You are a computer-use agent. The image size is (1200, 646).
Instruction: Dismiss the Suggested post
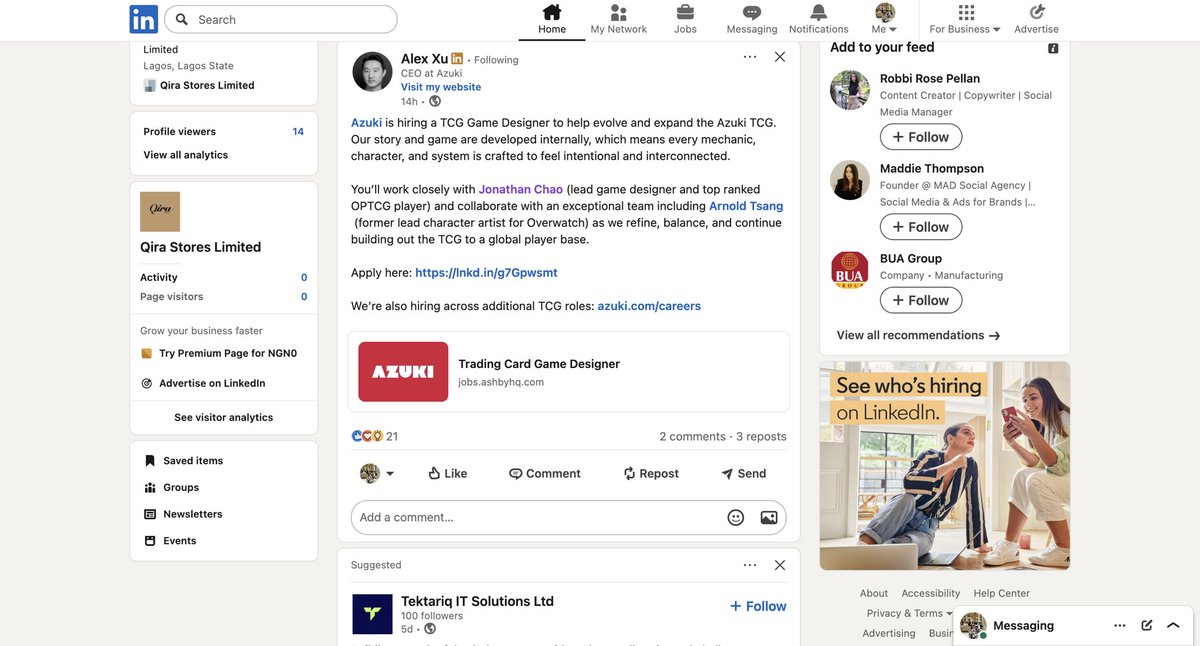[780, 565]
